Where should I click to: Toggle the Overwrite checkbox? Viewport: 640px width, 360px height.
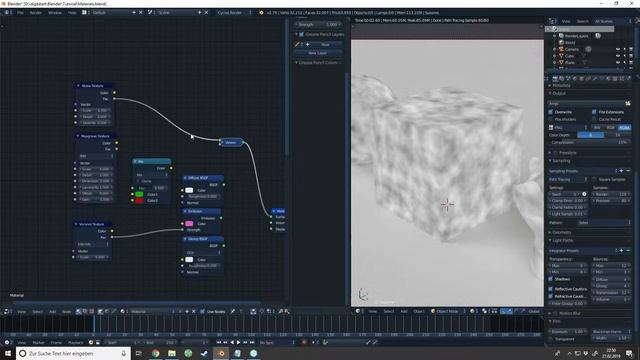(x=551, y=112)
